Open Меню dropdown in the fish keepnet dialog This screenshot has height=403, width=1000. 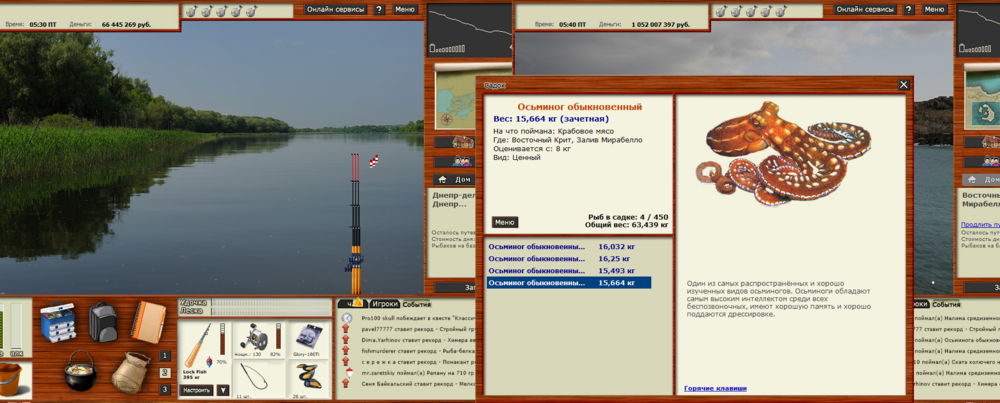pos(505,222)
